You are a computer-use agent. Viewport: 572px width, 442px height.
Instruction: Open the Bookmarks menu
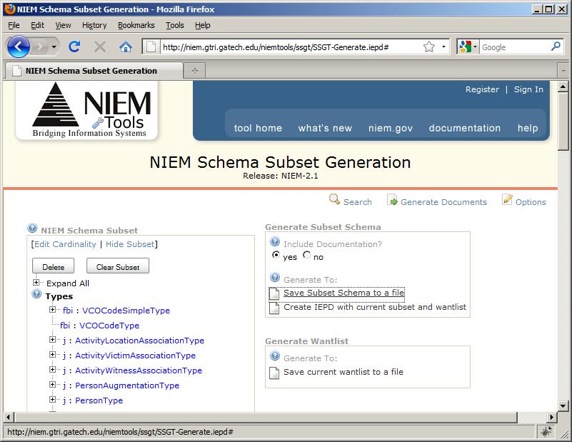(x=136, y=25)
